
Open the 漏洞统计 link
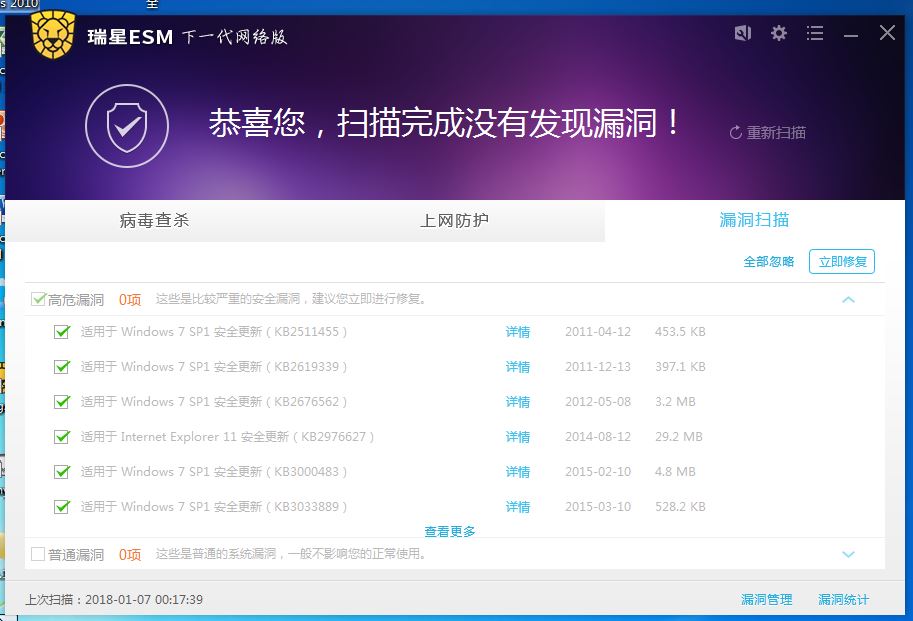point(843,599)
